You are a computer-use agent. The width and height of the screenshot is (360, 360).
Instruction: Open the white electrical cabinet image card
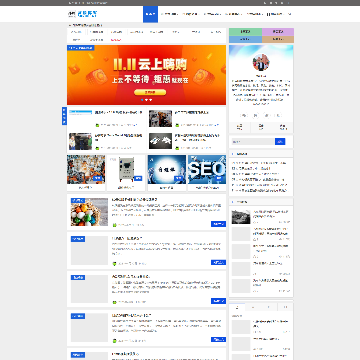click(x=126, y=169)
